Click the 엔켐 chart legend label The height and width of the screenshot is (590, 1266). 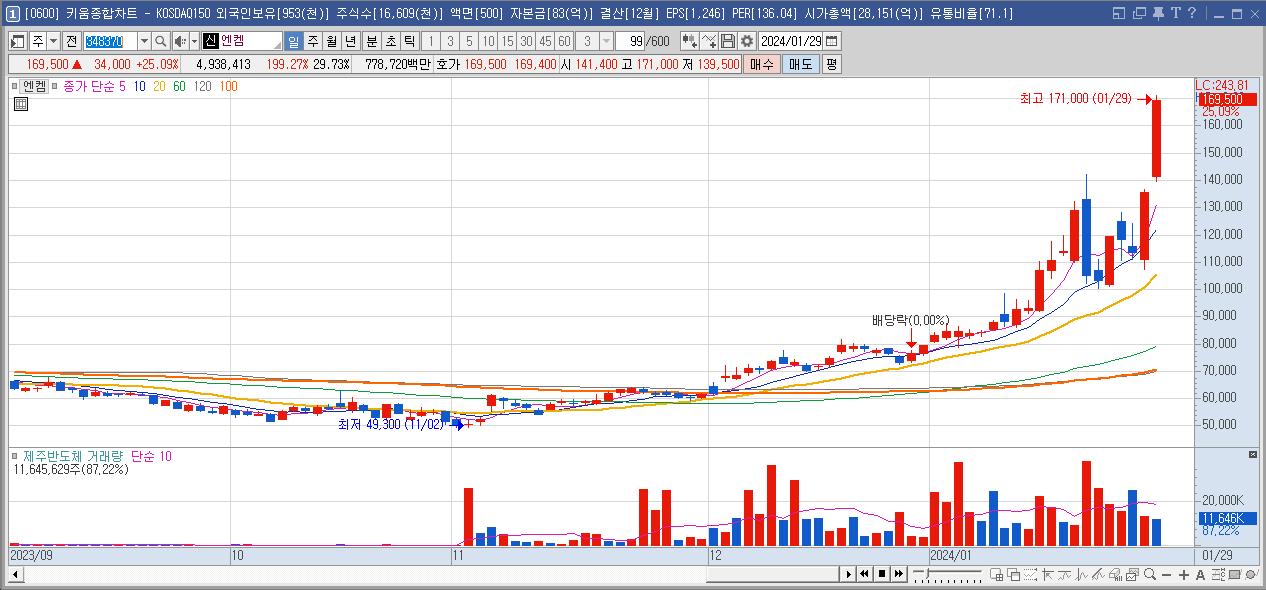point(34,87)
